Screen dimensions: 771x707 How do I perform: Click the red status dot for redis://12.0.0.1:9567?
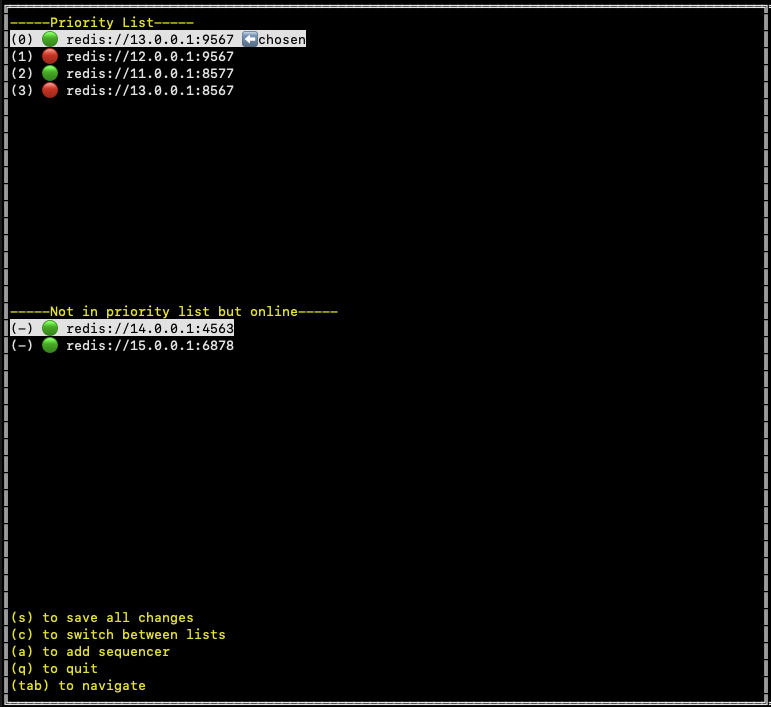[50, 56]
